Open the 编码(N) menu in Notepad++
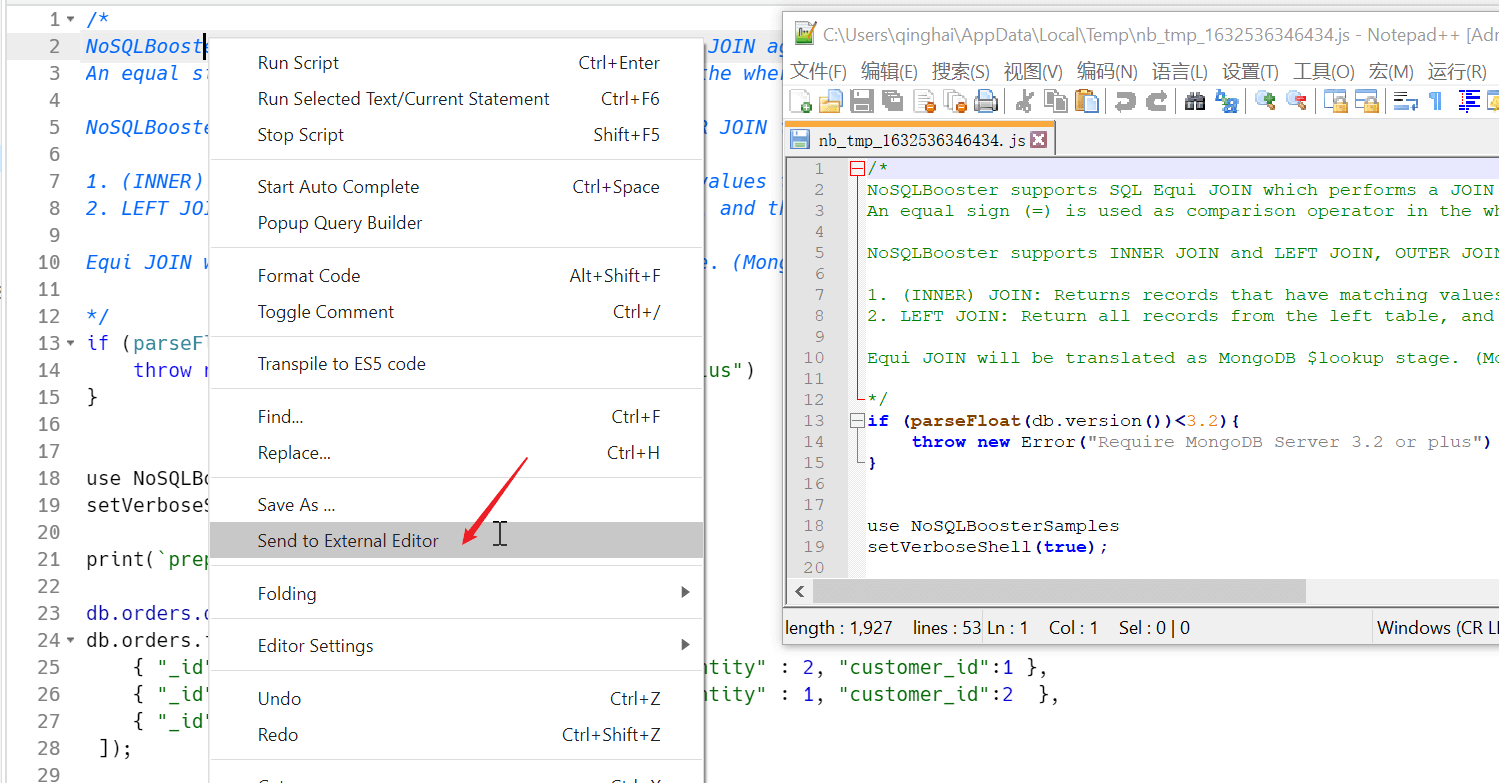This screenshot has height=783, width=1499. pos(1107,71)
